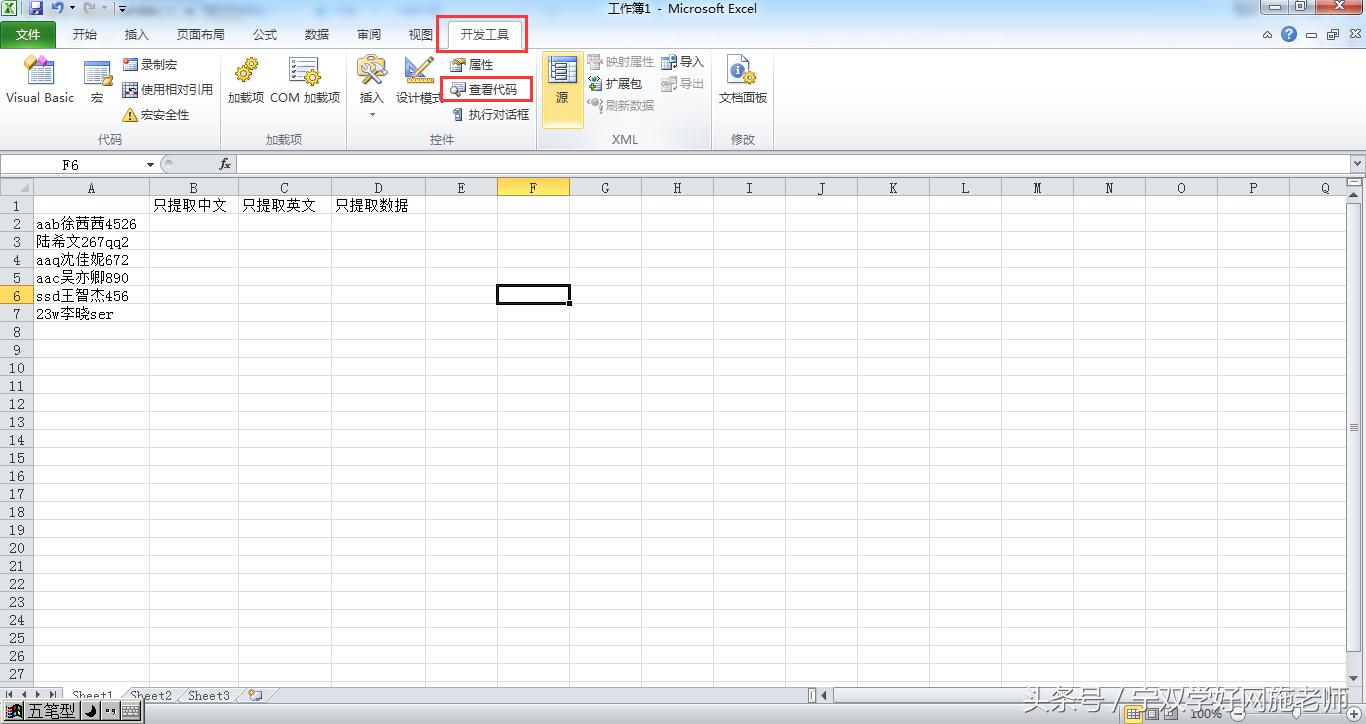Open the 加载项 add-ins dialog

point(246,80)
